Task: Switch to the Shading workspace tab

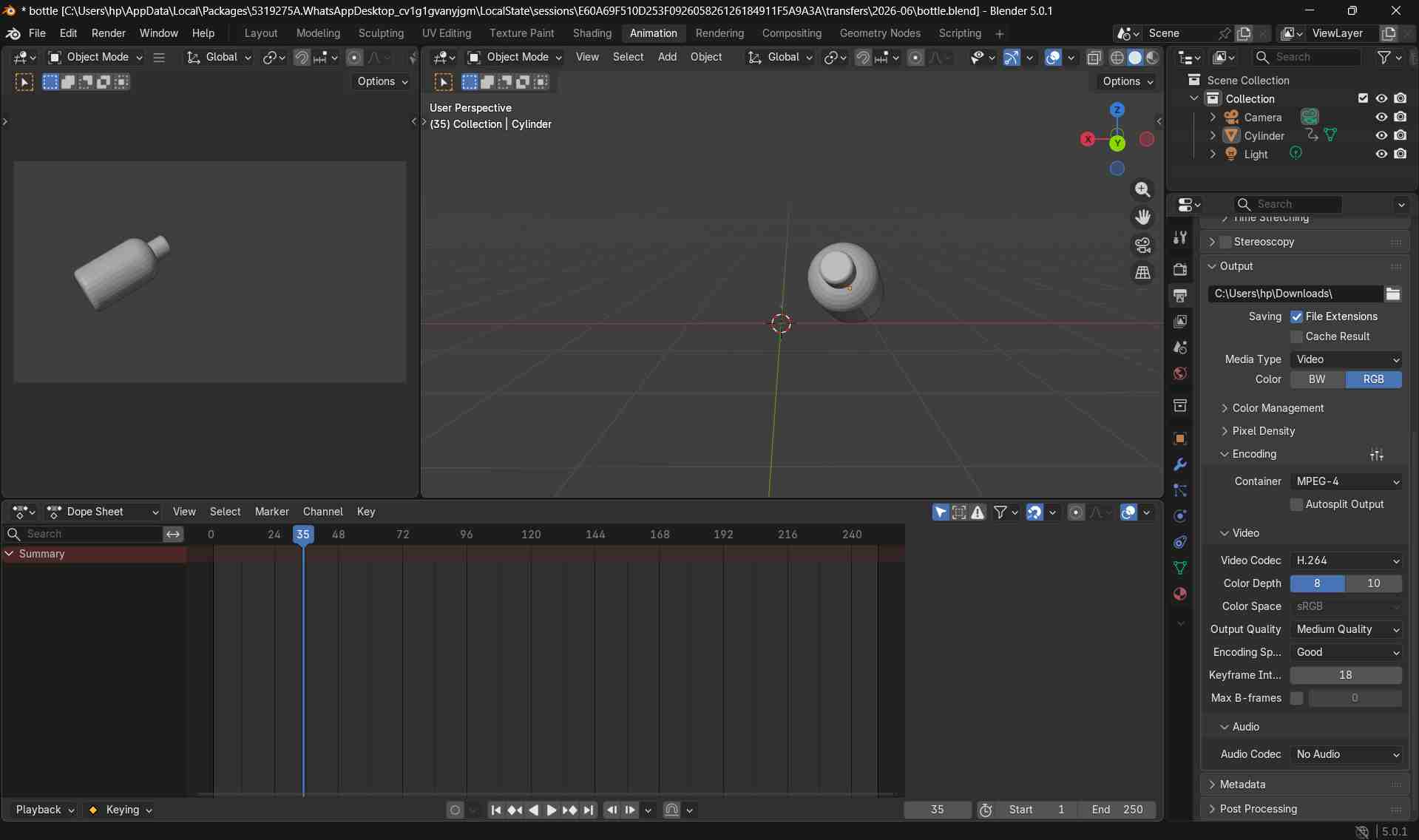Action: 591,33
